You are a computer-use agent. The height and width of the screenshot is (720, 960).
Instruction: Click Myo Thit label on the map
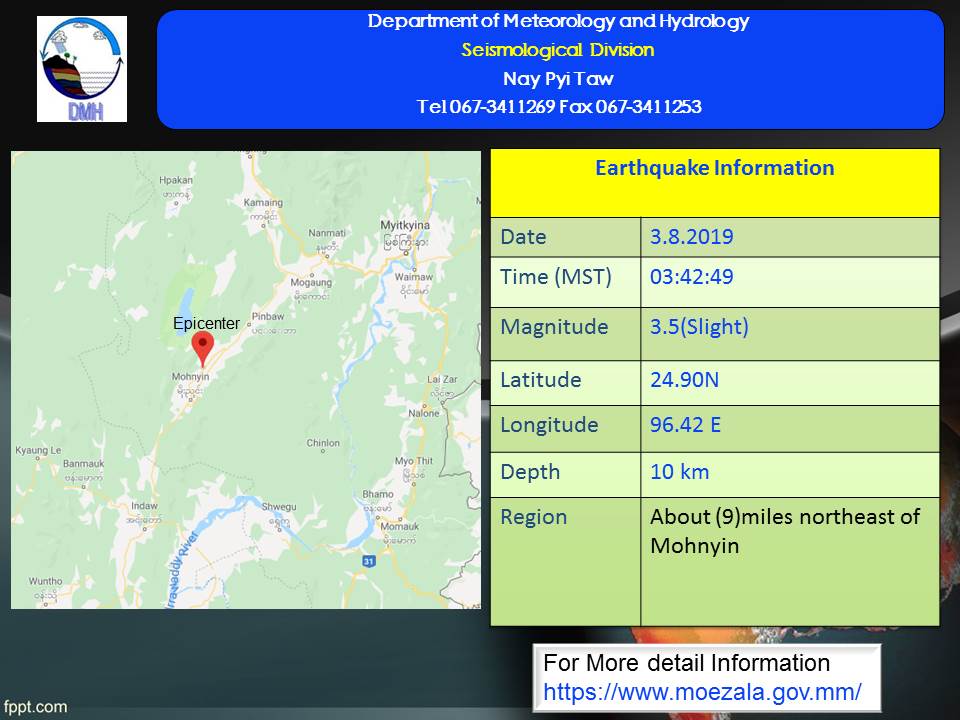point(414,461)
